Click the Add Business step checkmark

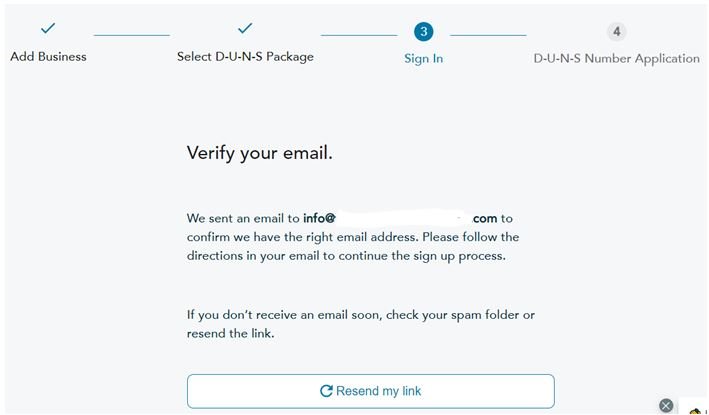(x=48, y=29)
